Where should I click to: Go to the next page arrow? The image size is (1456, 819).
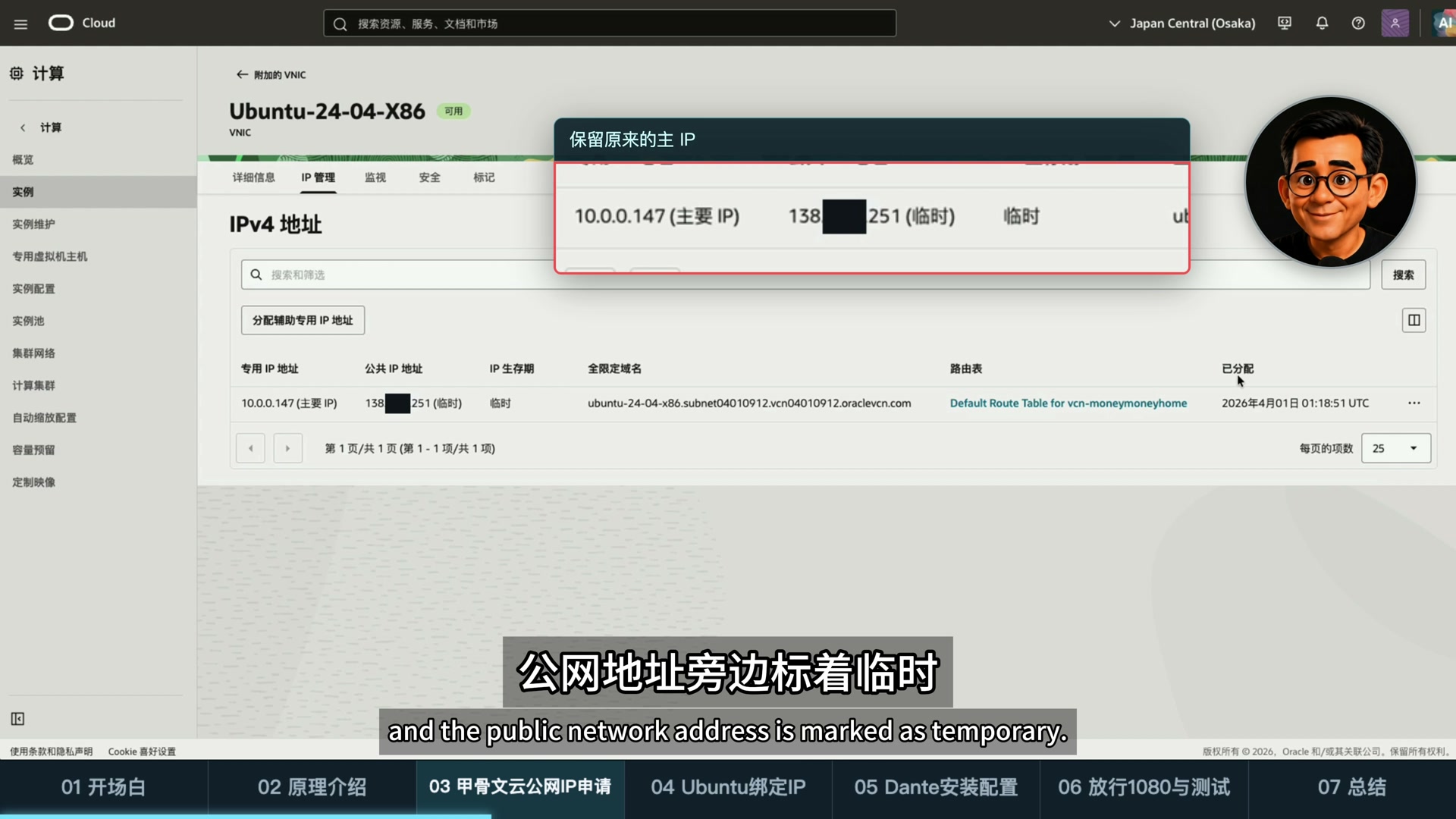tap(287, 448)
